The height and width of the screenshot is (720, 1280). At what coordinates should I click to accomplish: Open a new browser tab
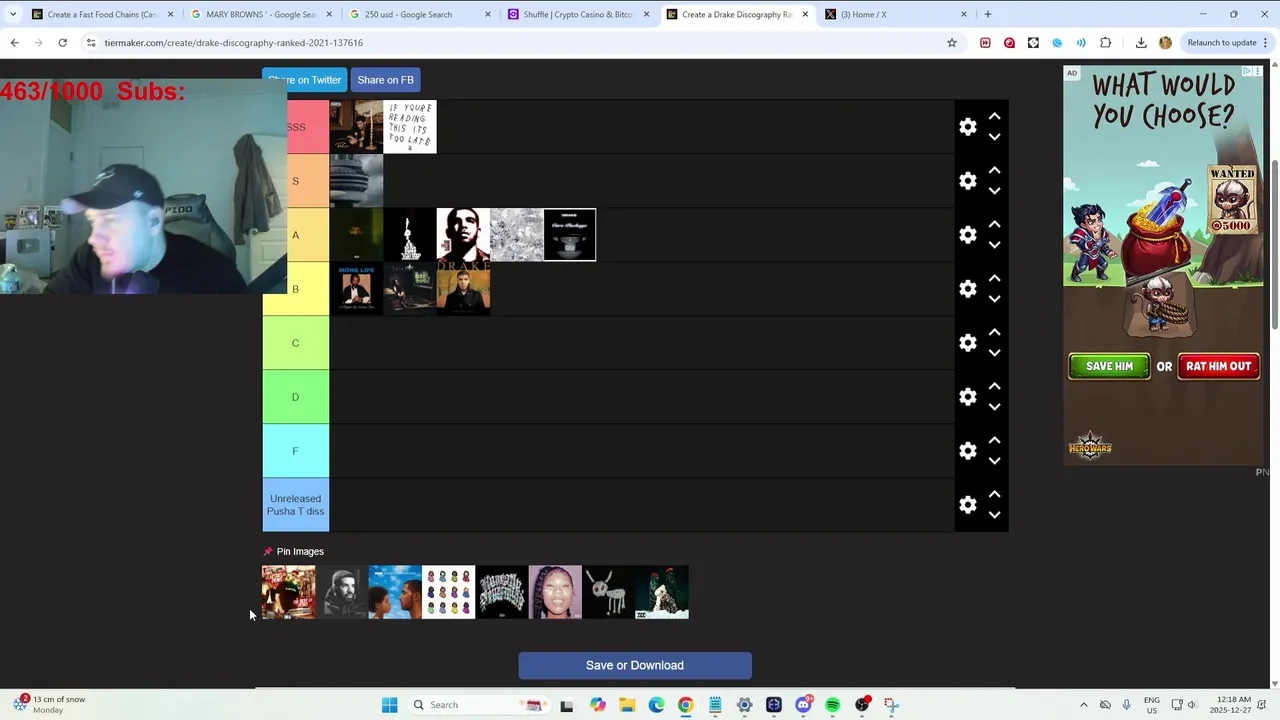click(x=987, y=14)
